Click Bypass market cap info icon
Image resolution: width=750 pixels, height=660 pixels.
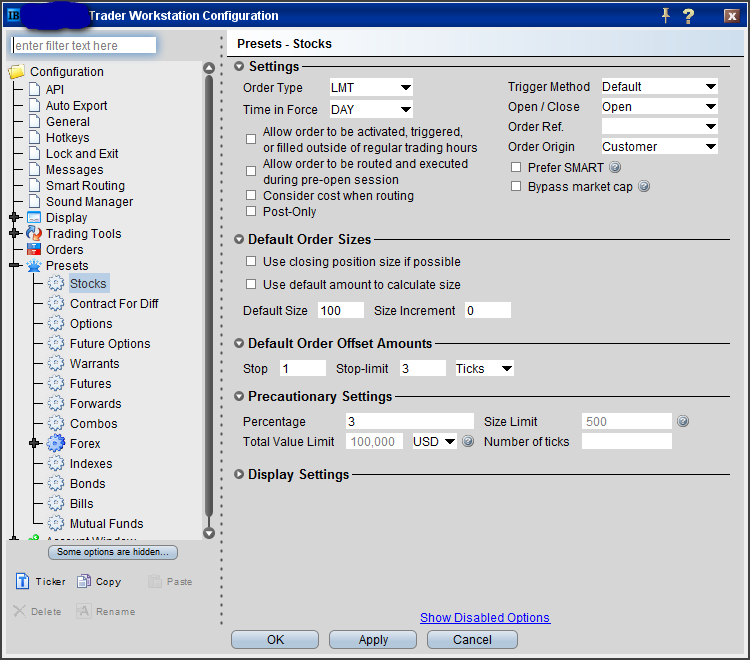[x=644, y=186]
